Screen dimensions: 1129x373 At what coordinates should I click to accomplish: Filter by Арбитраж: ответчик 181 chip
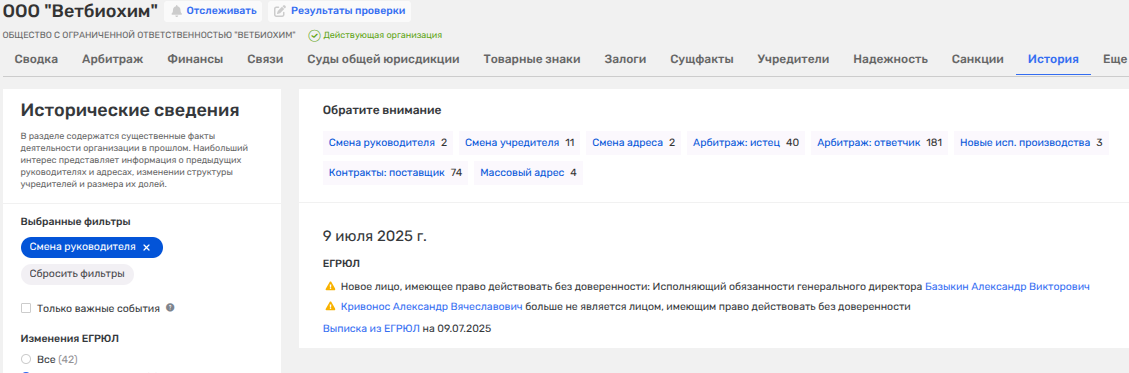click(x=879, y=143)
